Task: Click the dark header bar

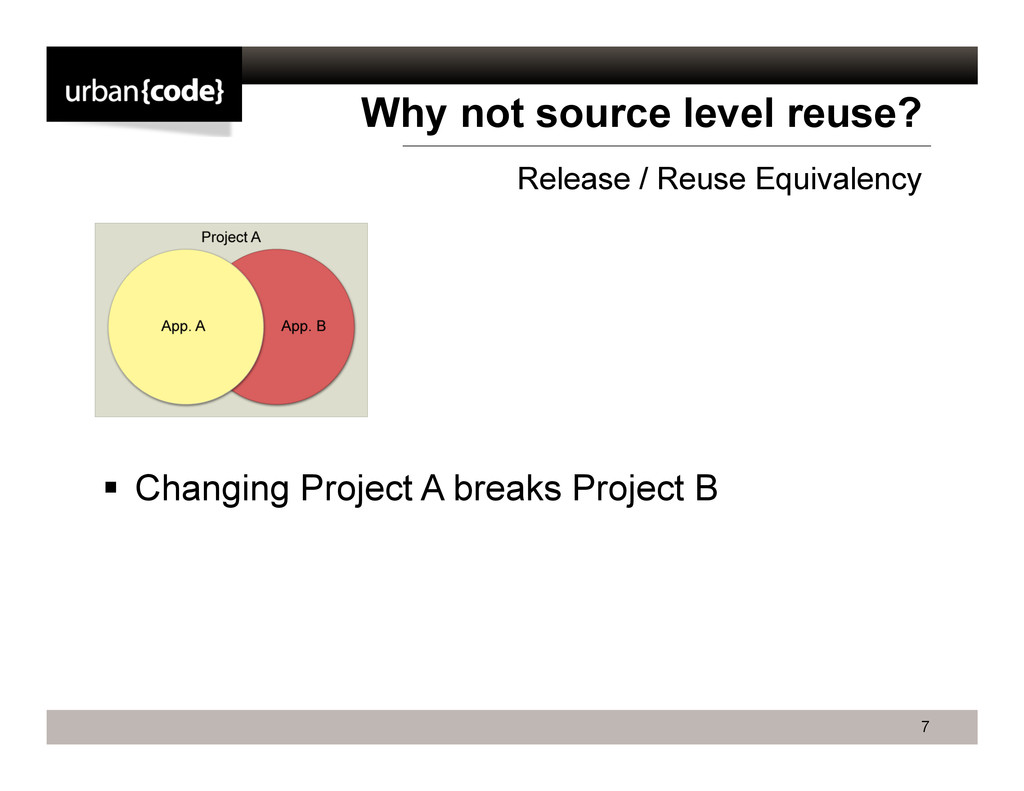Action: (x=609, y=65)
